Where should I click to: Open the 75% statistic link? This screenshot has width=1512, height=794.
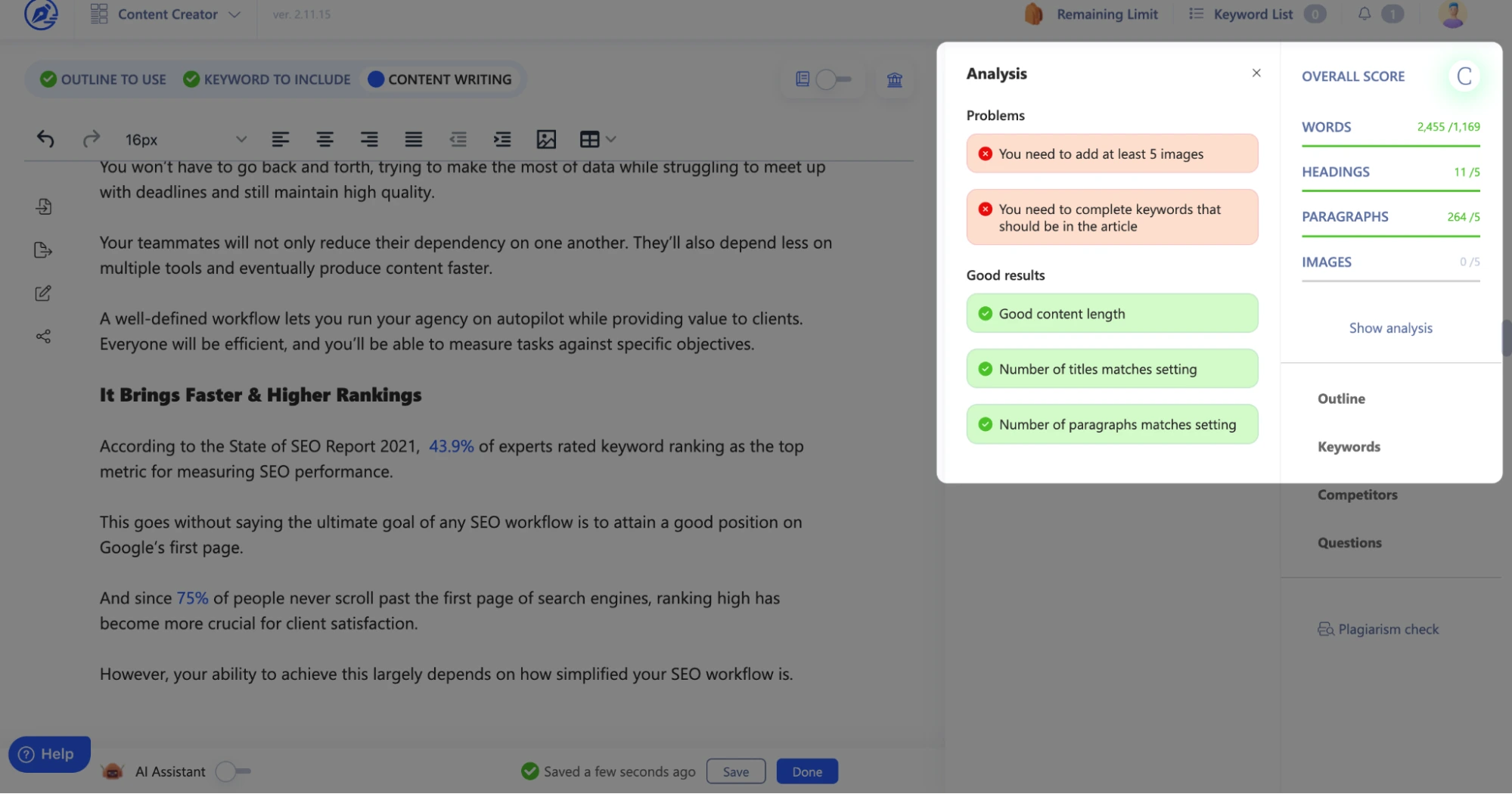(192, 598)
